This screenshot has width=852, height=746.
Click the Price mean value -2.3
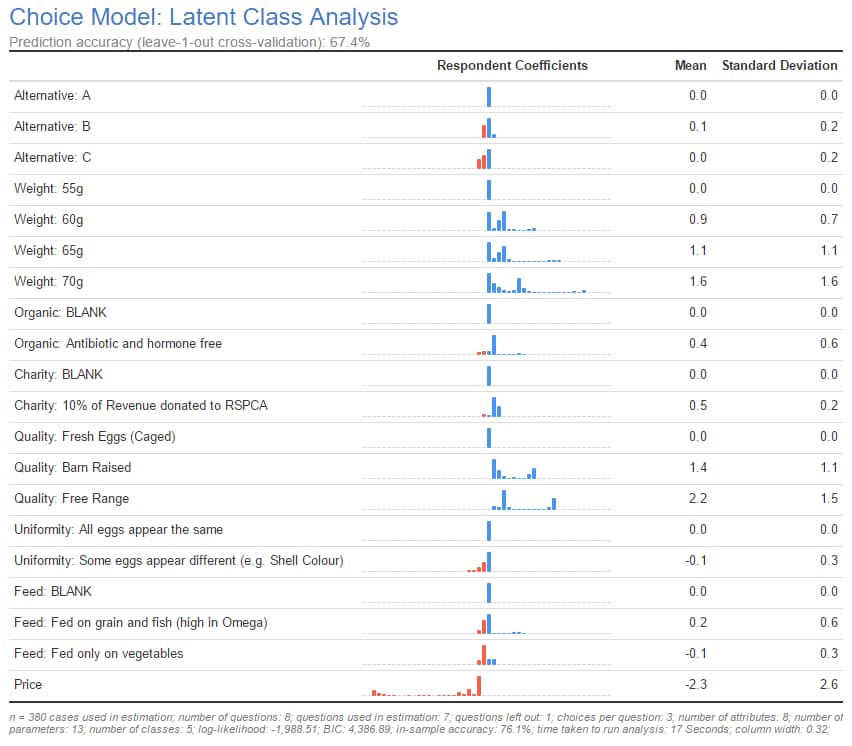click(x=697, y=685)
